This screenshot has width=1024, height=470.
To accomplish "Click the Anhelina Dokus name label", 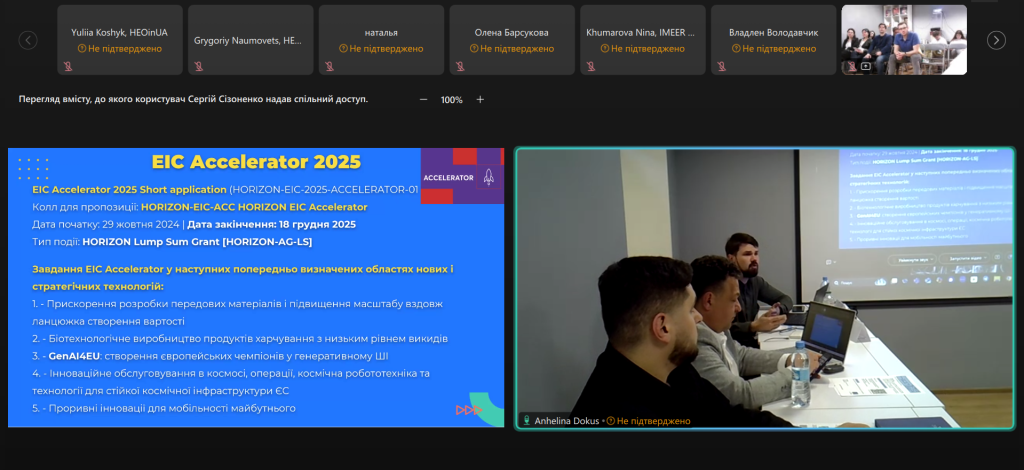I will tap(567, 421).
